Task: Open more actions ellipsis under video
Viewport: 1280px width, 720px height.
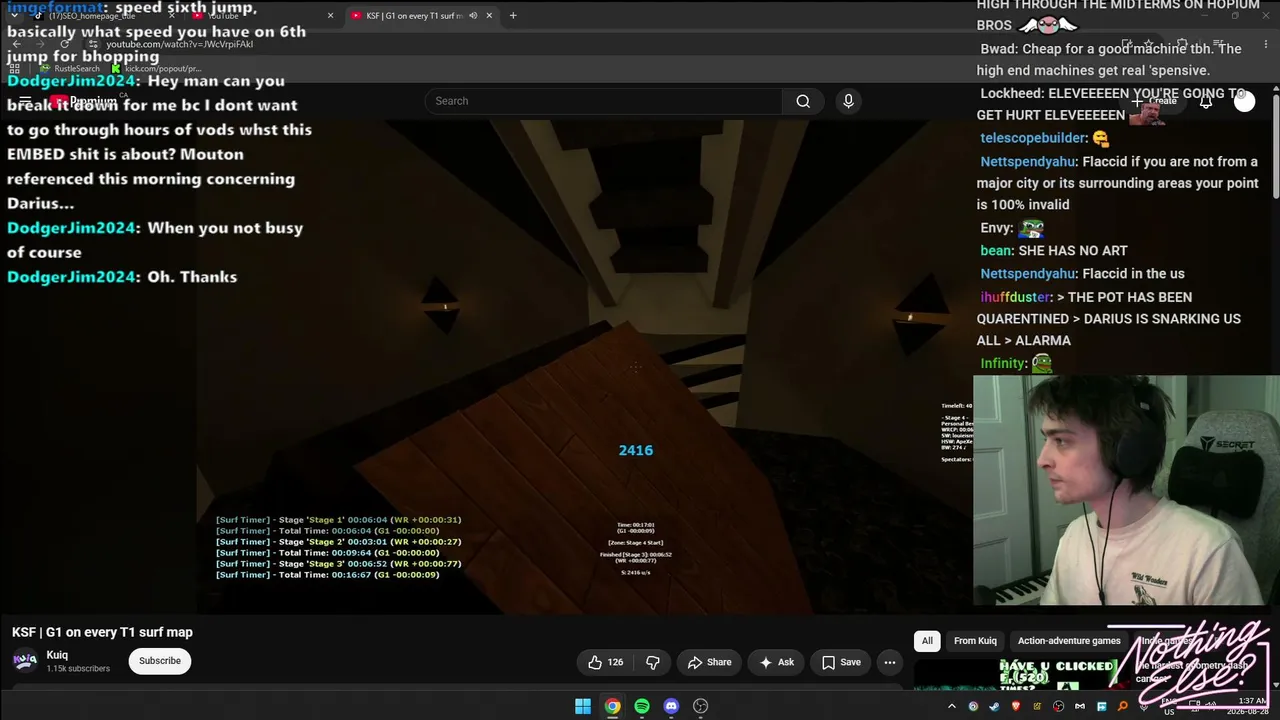Action: [x=889, y=662]
